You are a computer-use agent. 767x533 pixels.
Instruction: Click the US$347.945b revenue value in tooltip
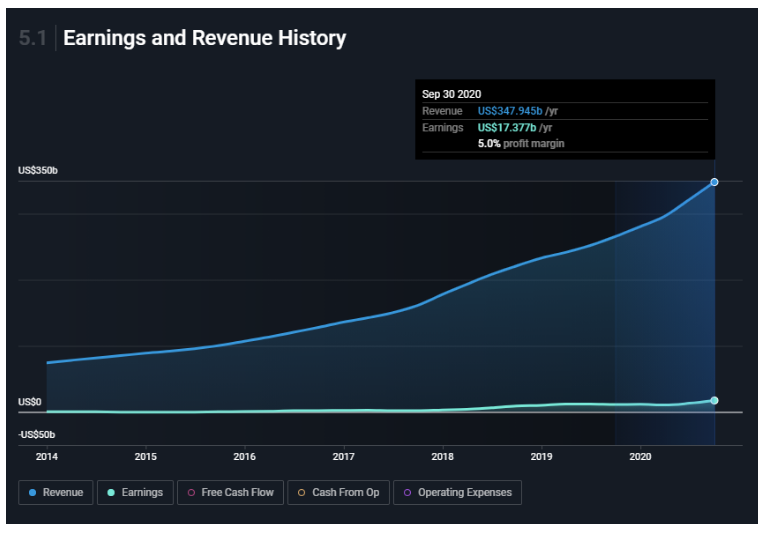[x=510, y=111]
